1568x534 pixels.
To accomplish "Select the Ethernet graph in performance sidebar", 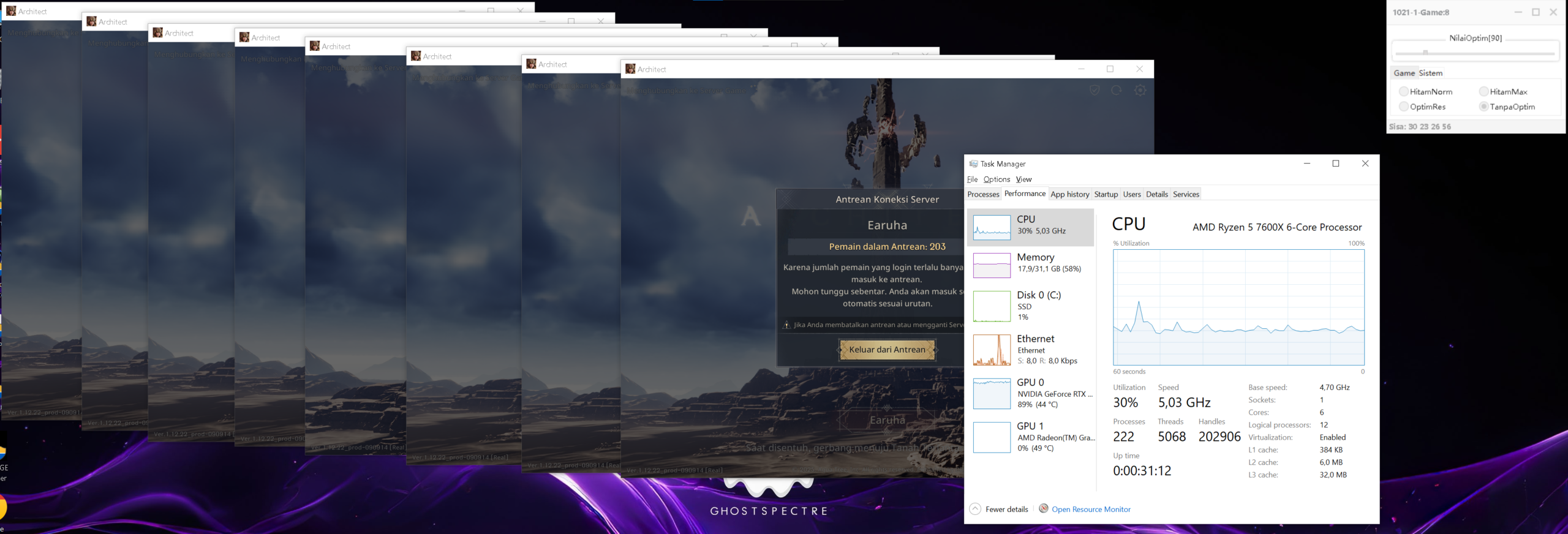I will (992, 350).
